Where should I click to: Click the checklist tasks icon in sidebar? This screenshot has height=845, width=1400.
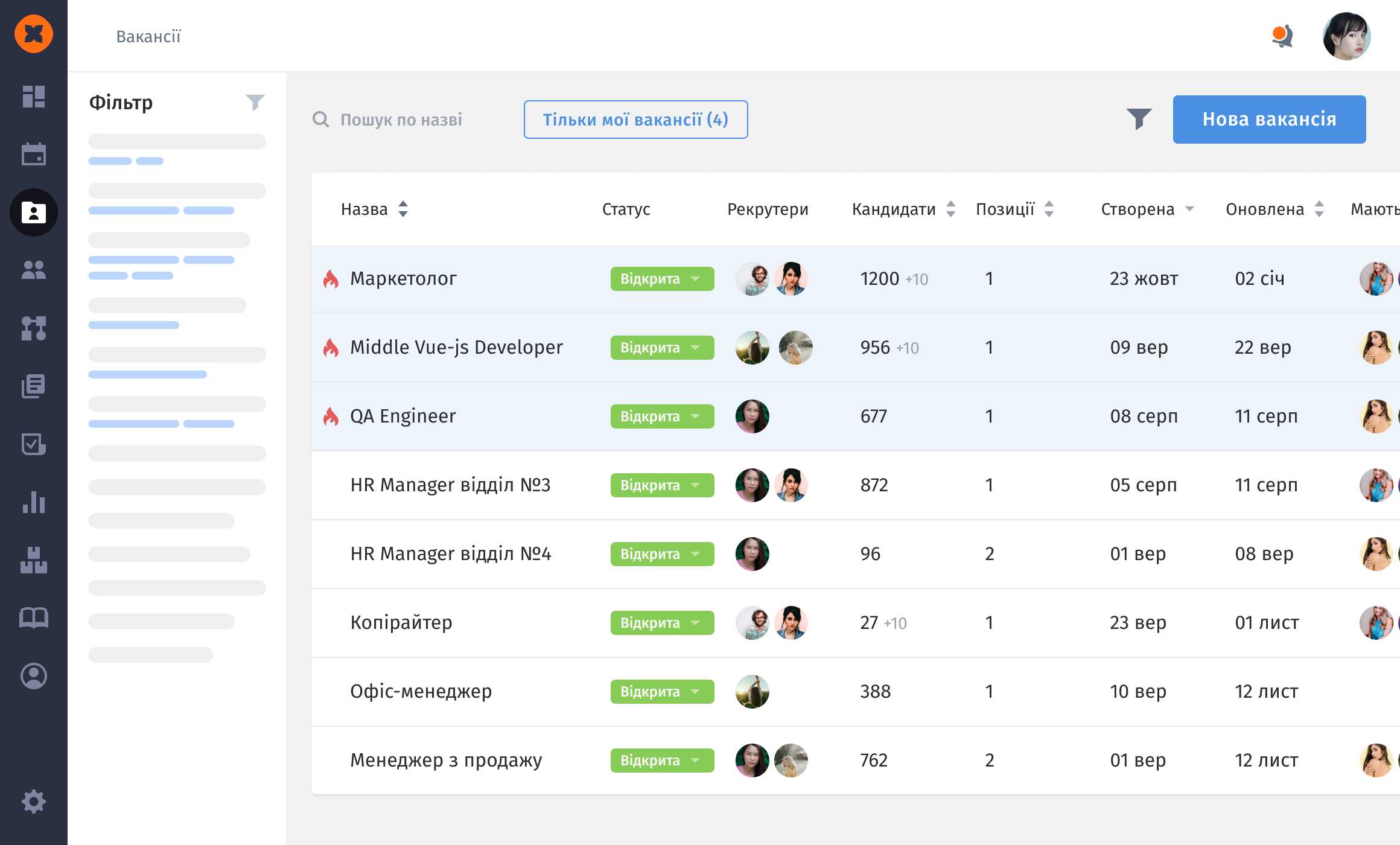pos(34,444)
